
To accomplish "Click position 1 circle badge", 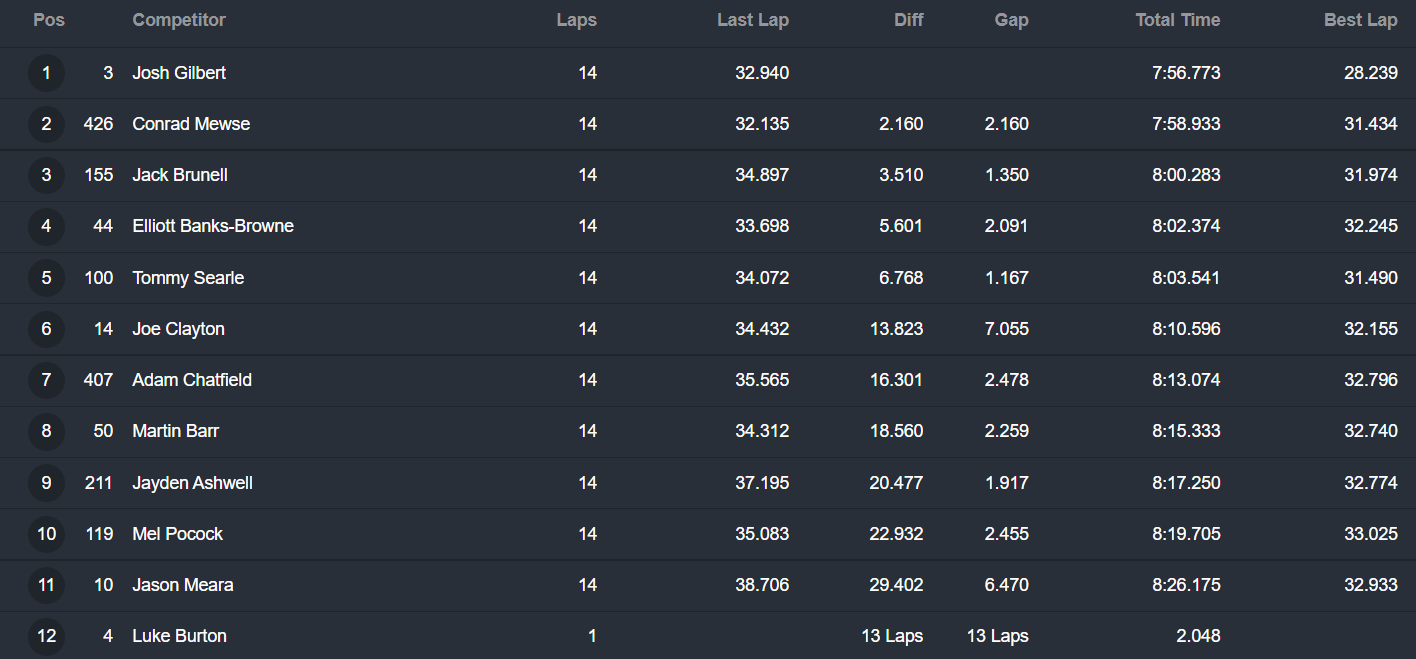I will (x=46, y=73).
